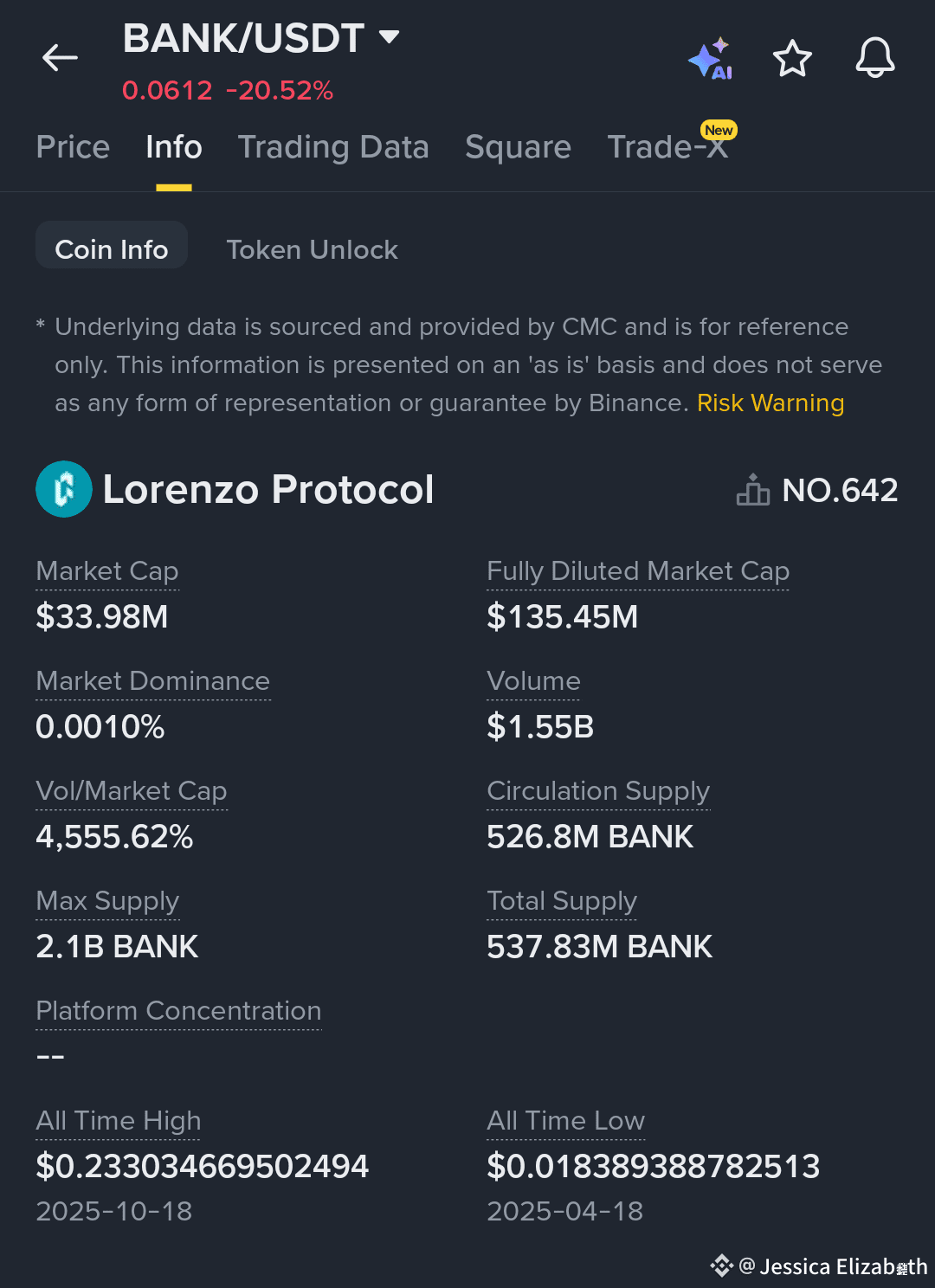Visit the Trade-X feature with New badge
This screenshot has width=935, height=1288.
pos(667,147)
